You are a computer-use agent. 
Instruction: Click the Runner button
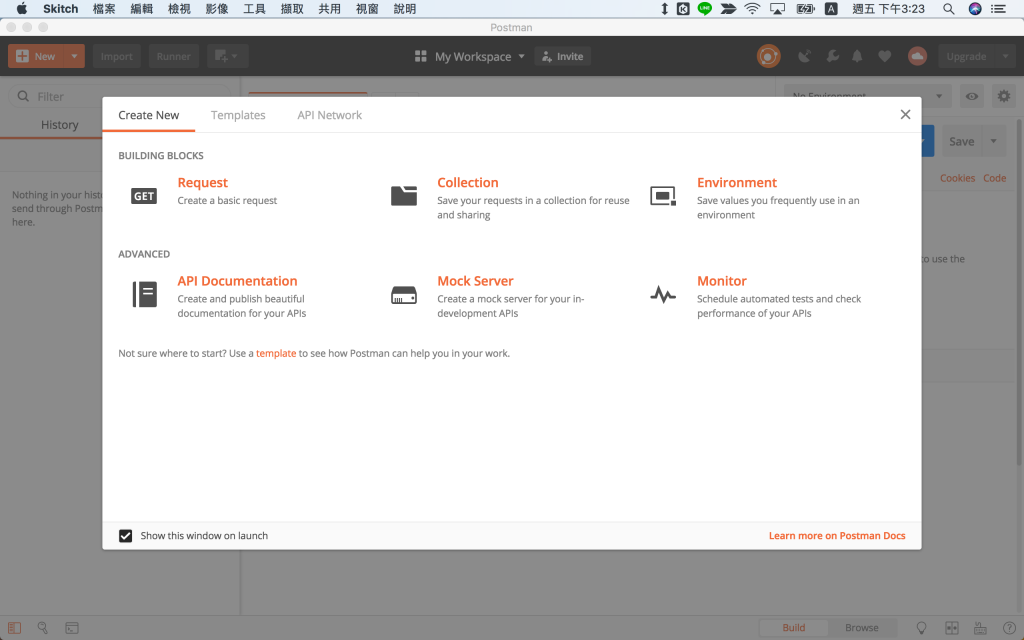click(173, 56)
